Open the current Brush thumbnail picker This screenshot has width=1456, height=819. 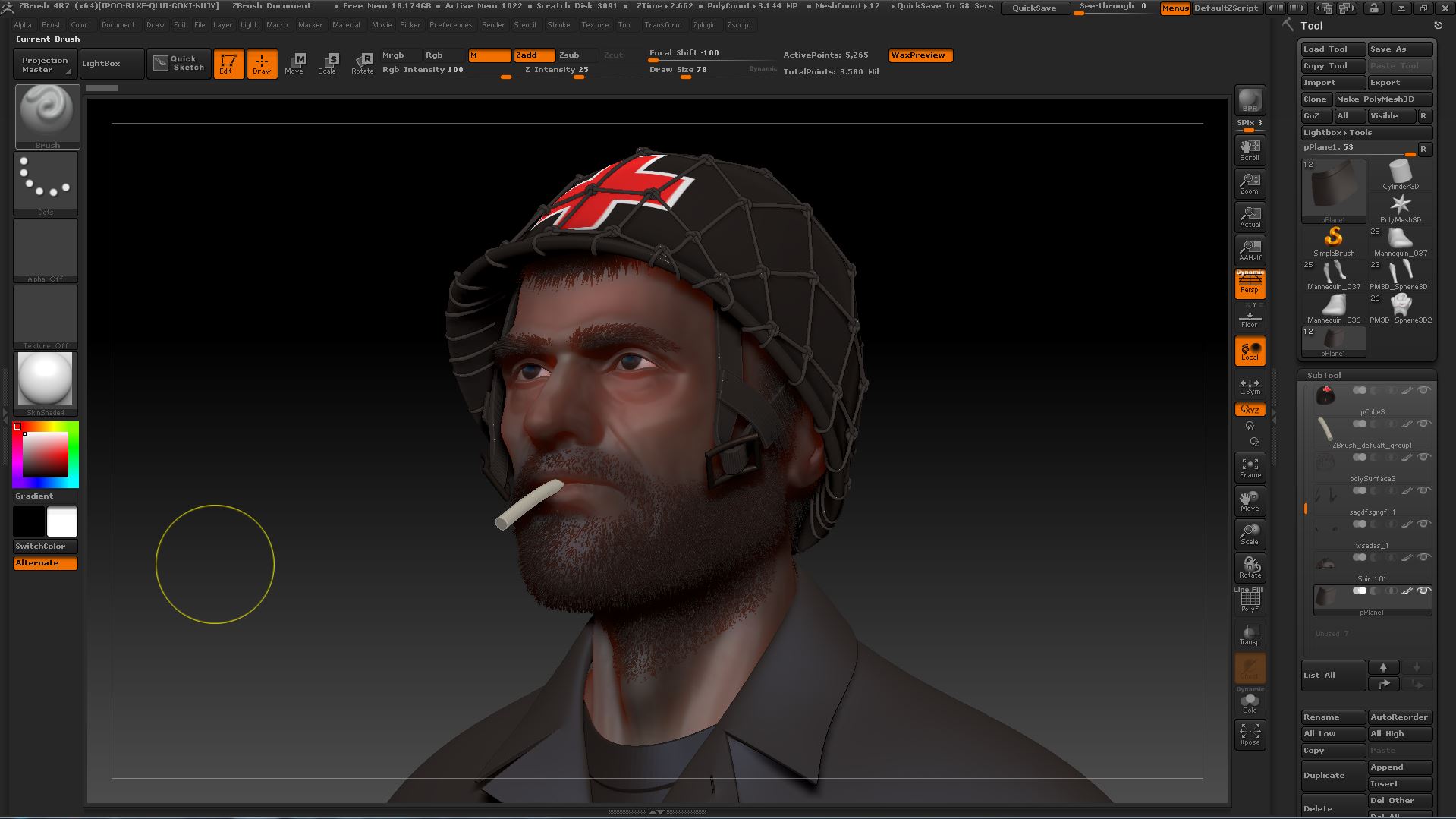tap(47, 116)
